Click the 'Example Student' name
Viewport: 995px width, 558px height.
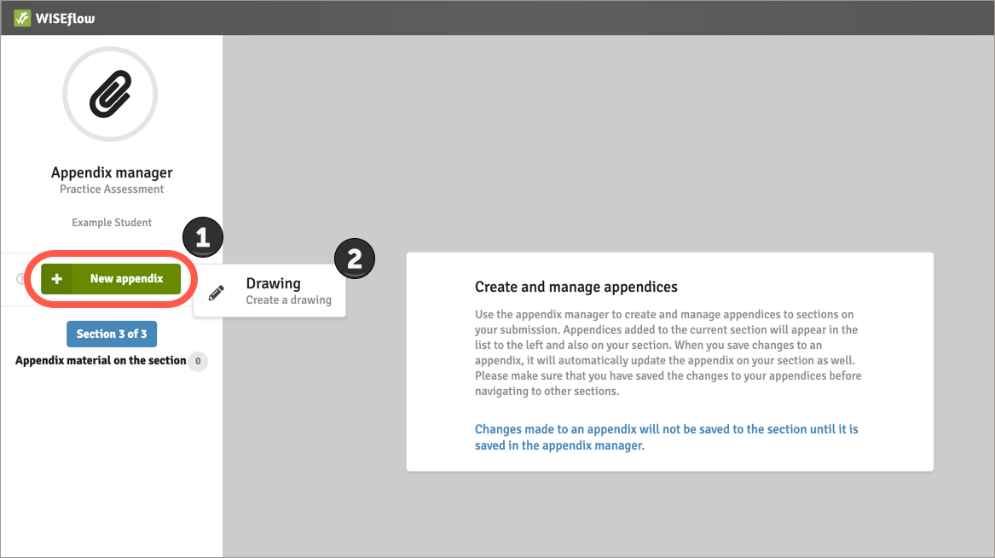pos(111,222)
